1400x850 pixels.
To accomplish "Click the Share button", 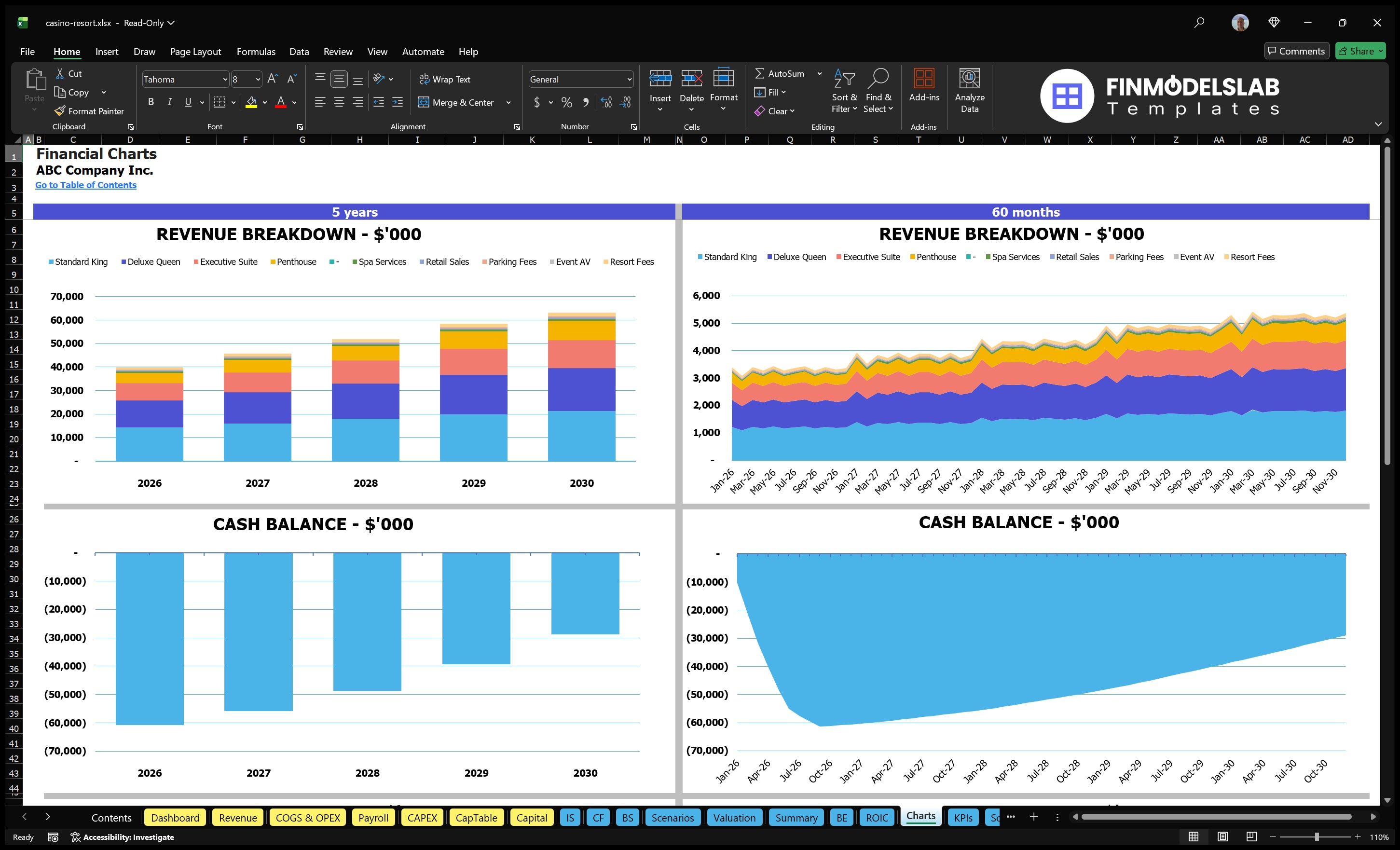I will (x=1359, y=51).
